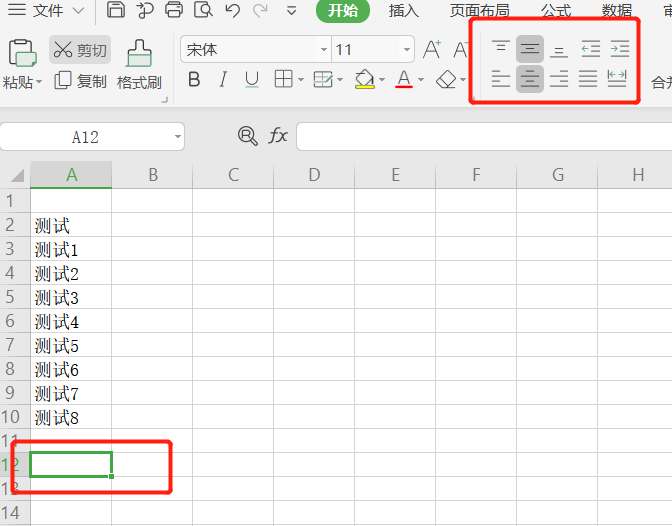This screenshot has width=672, height=526.
Task: Click the cell style table icon
Action: (x=323, y=79)
